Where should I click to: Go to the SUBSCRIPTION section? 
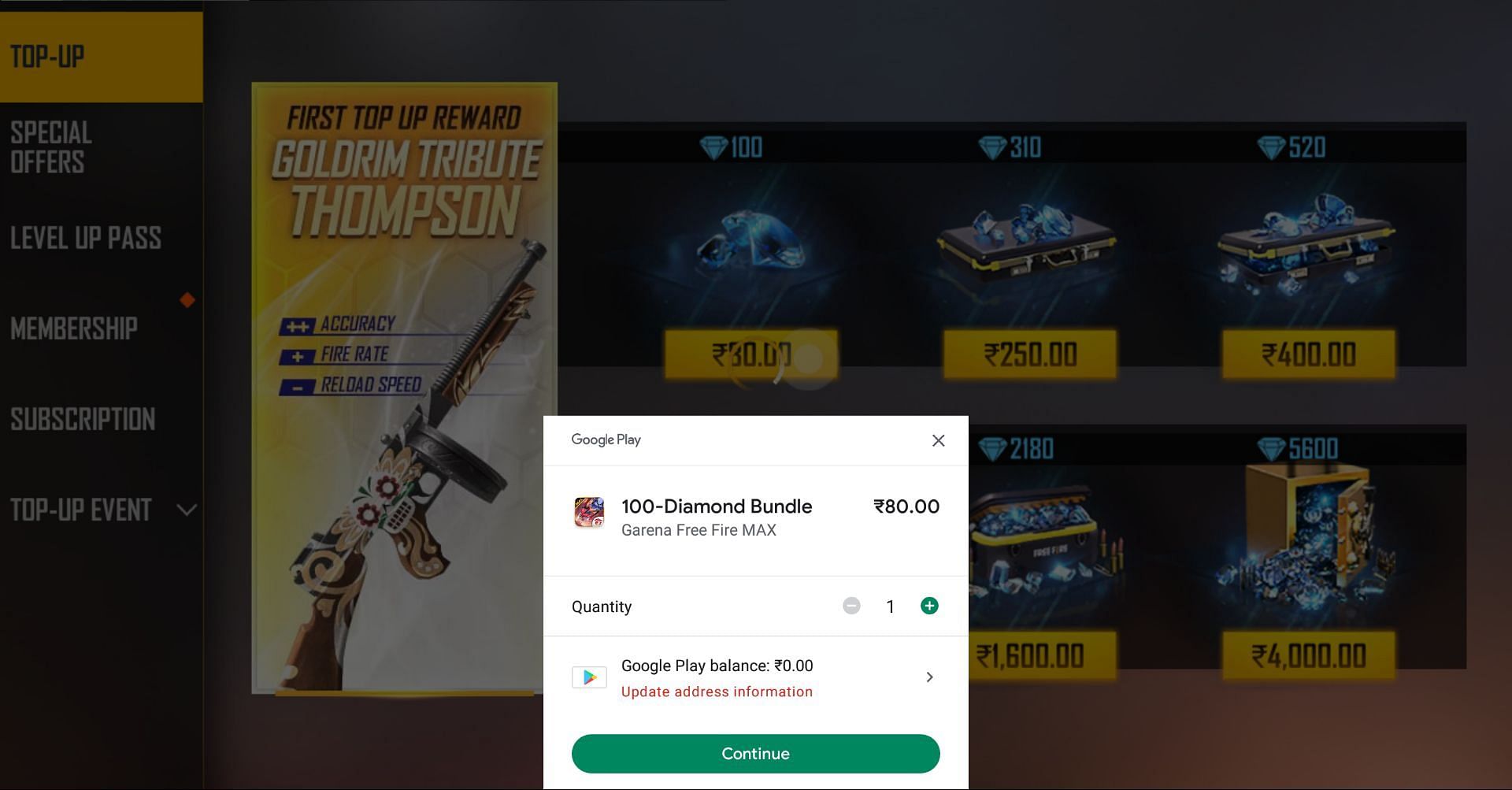(x=83, y=419)
